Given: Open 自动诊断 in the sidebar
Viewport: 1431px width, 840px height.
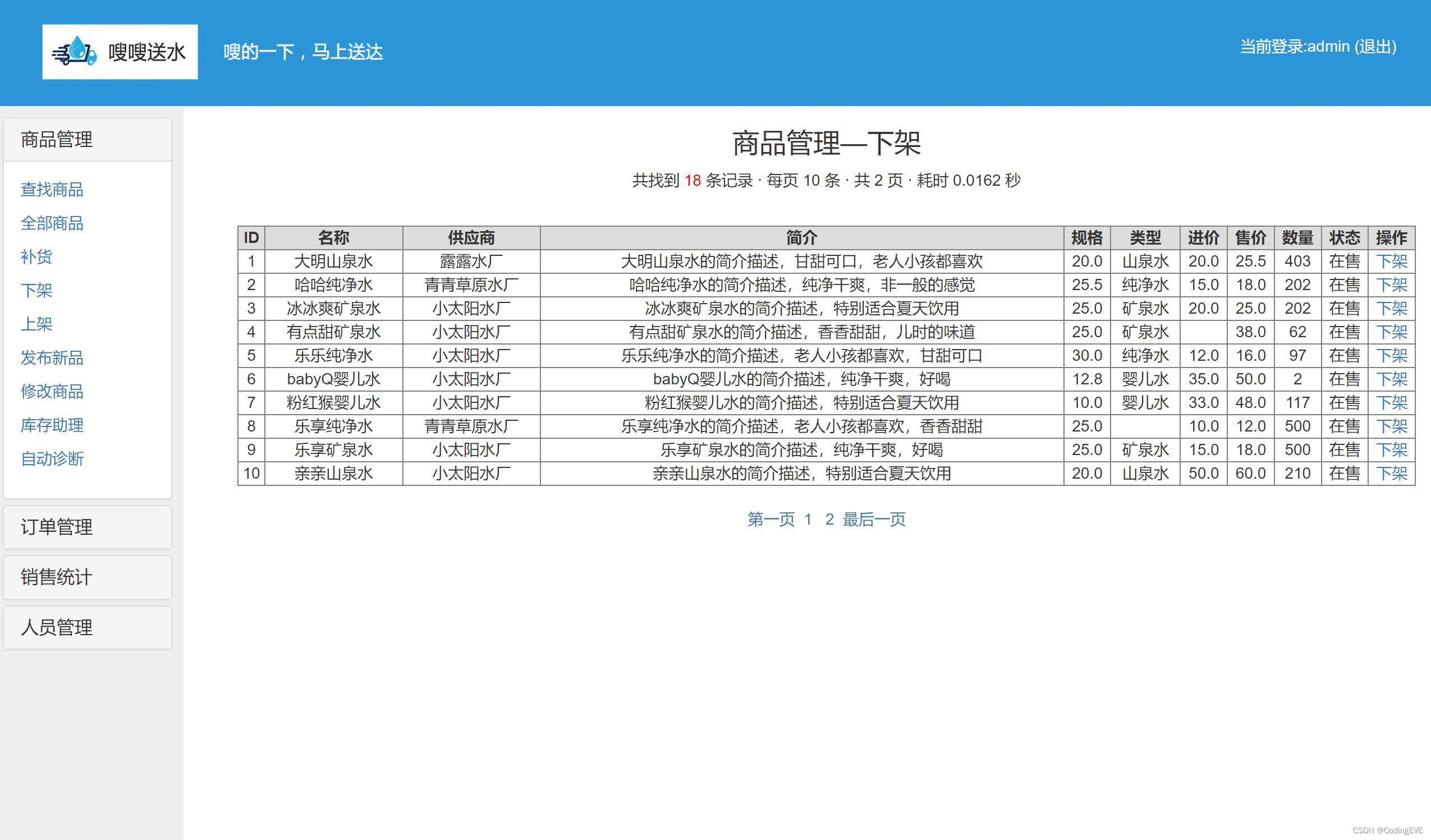Looking at the screenshot, I should pos(52,459).
